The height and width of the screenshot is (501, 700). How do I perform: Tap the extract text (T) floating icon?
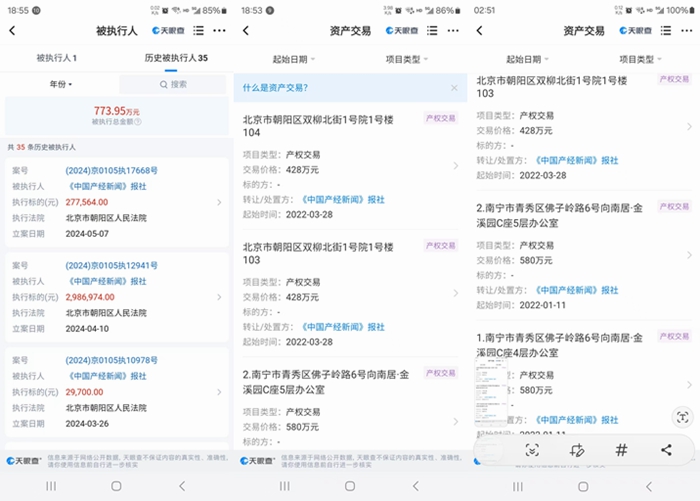[x=683, y=416]
